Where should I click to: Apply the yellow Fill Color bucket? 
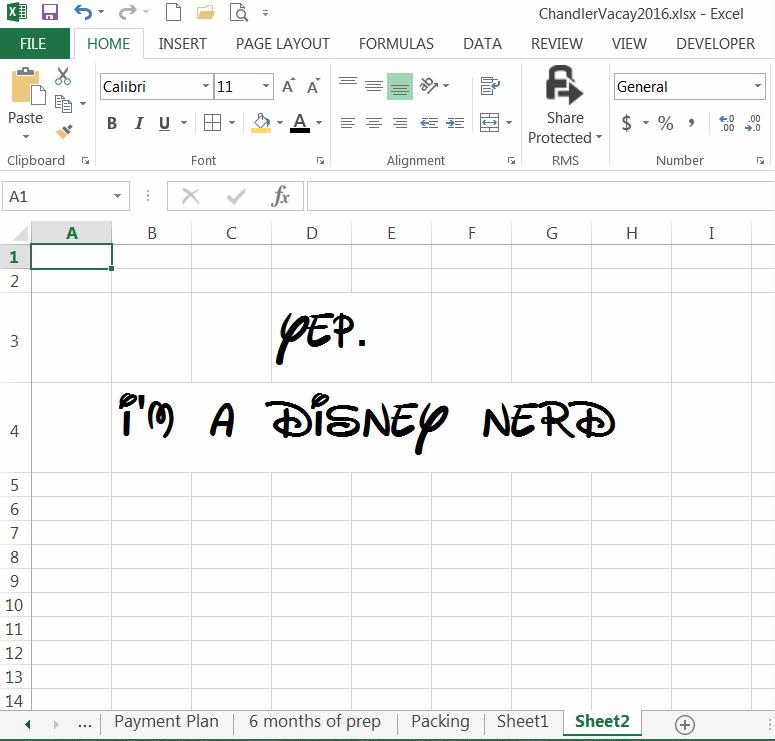coord(261,123)
